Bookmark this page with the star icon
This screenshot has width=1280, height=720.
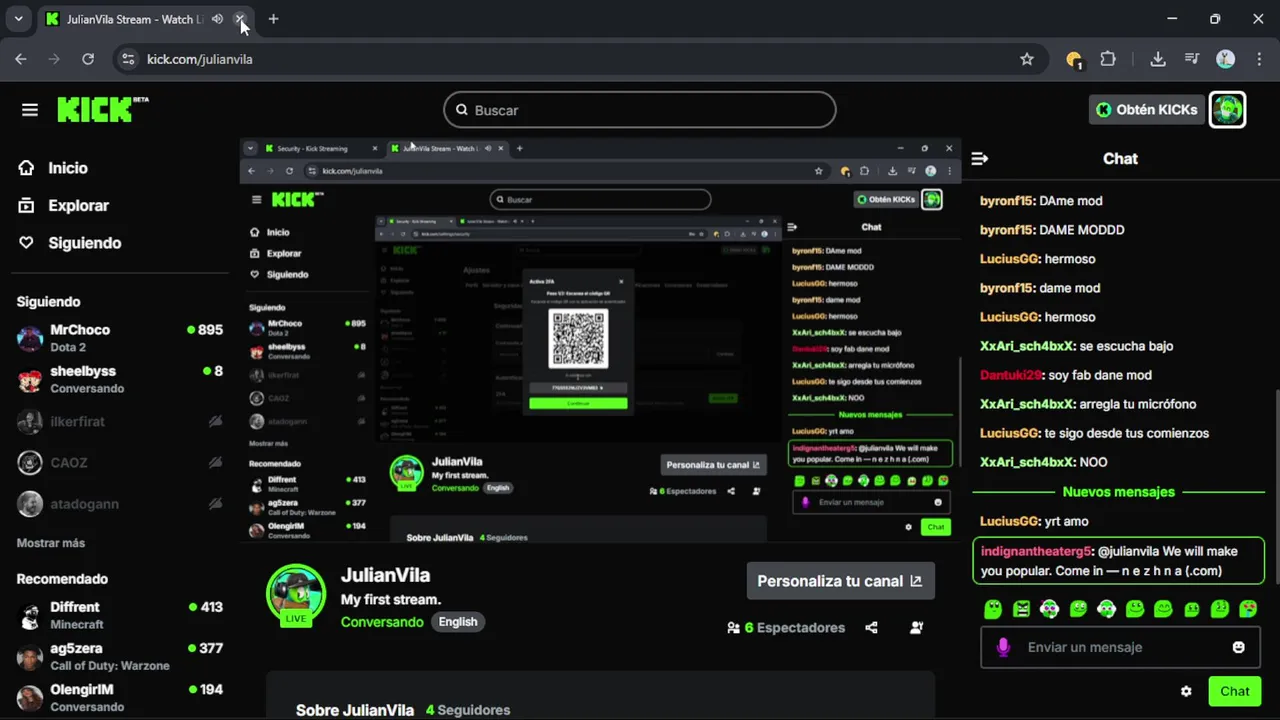(1026, 59)
